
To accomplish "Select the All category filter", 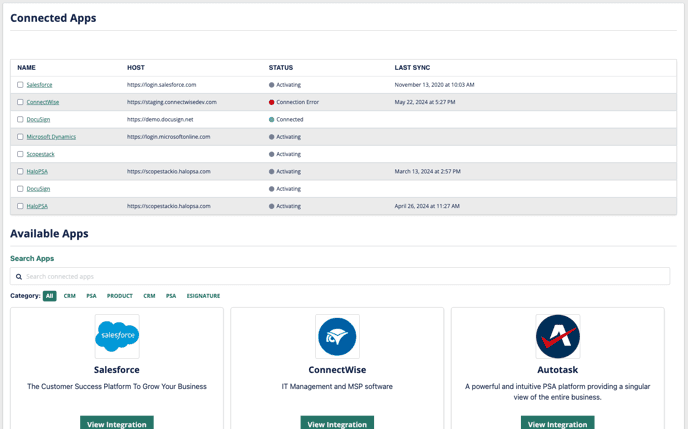I will pyautogui.click(x=50, y=296).
